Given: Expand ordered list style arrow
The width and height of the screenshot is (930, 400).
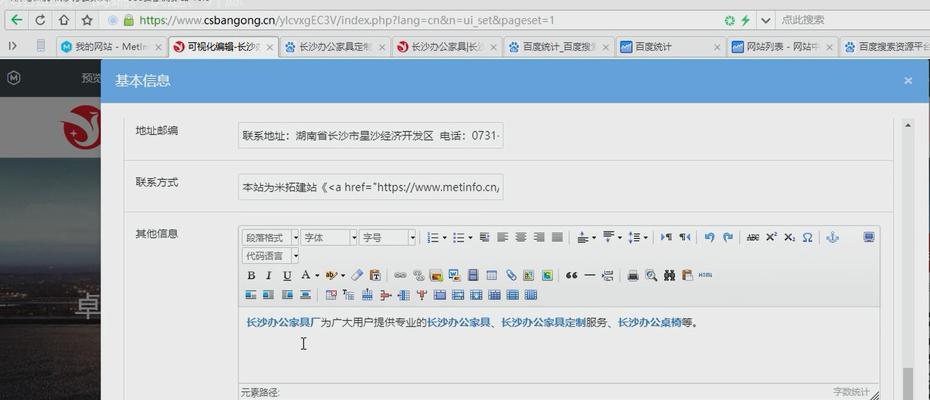Looking at the screenshot, I should (x=445, y=237).
